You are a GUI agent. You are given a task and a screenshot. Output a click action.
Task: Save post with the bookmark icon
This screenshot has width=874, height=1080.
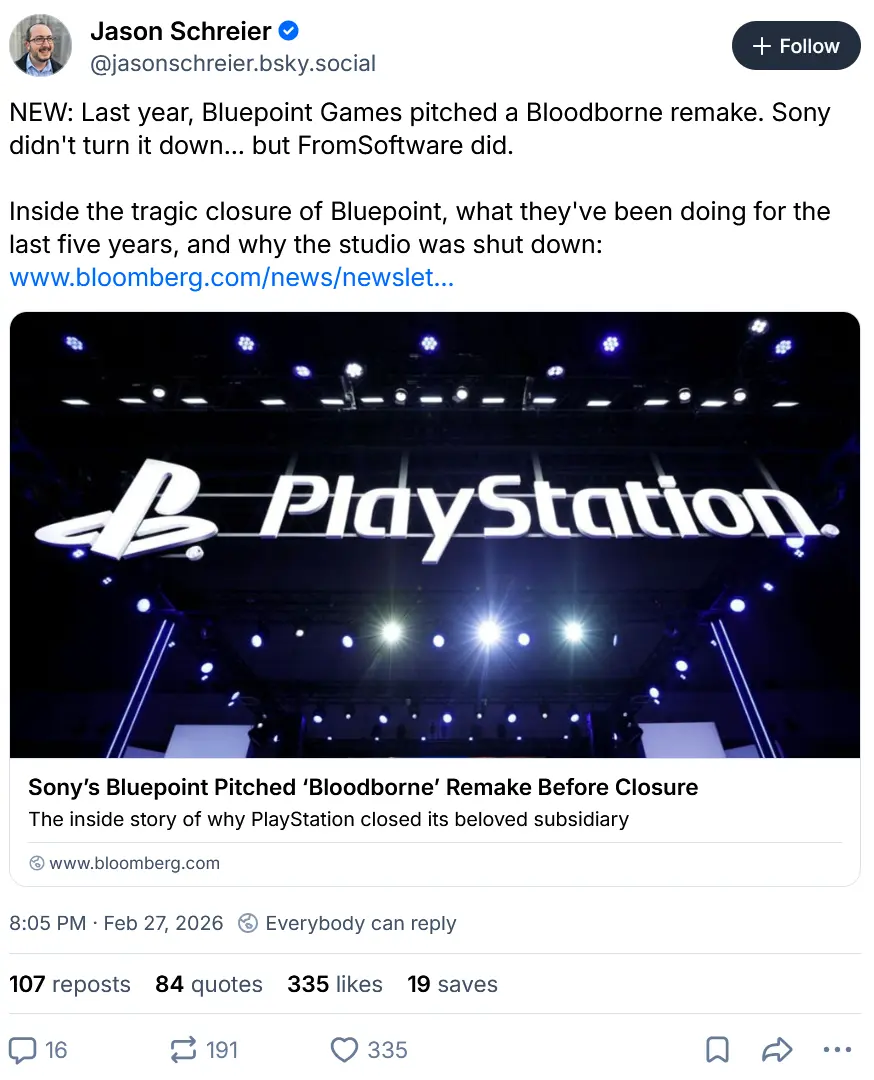pos(717,1049)
